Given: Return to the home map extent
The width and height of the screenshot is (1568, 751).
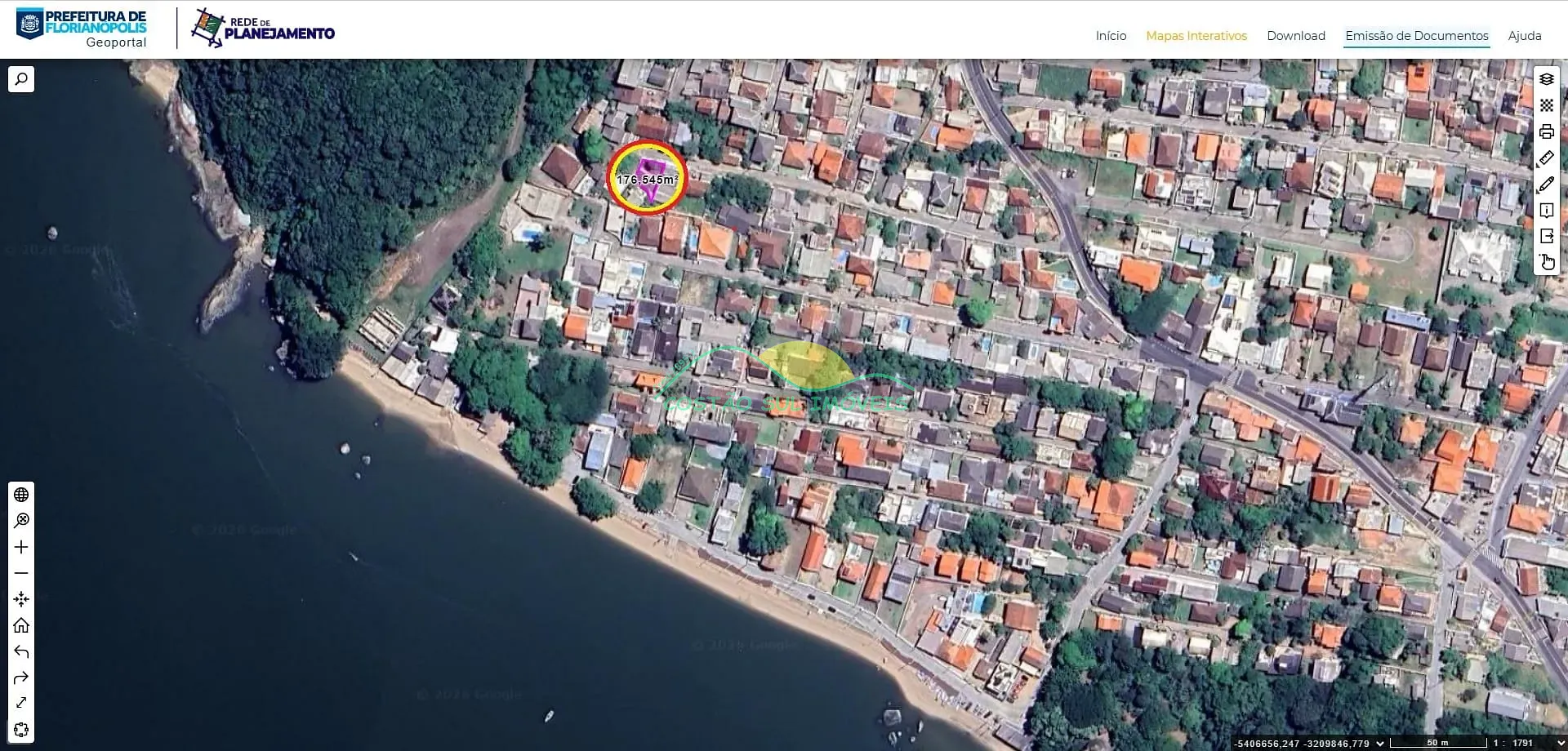Looking at the screenshot, I should coord(21,625).
